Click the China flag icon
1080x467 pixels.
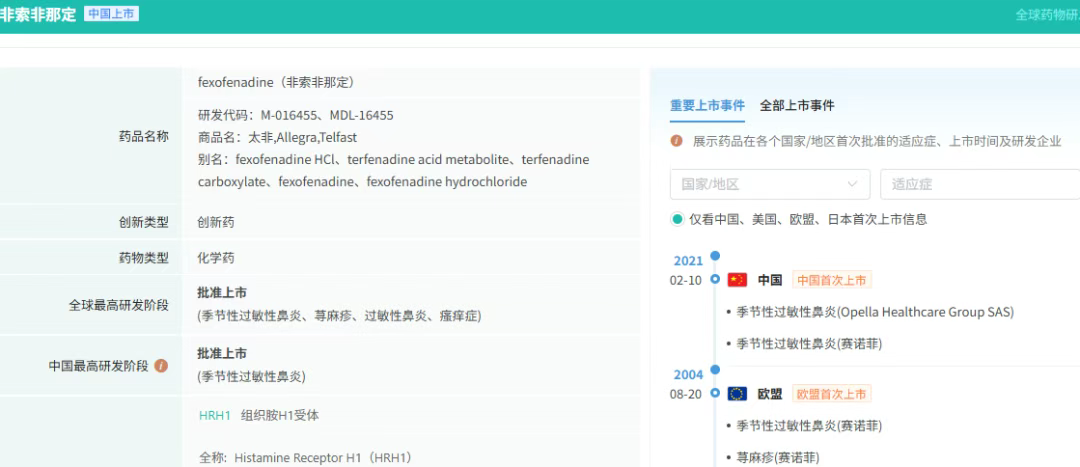[737, 280]
